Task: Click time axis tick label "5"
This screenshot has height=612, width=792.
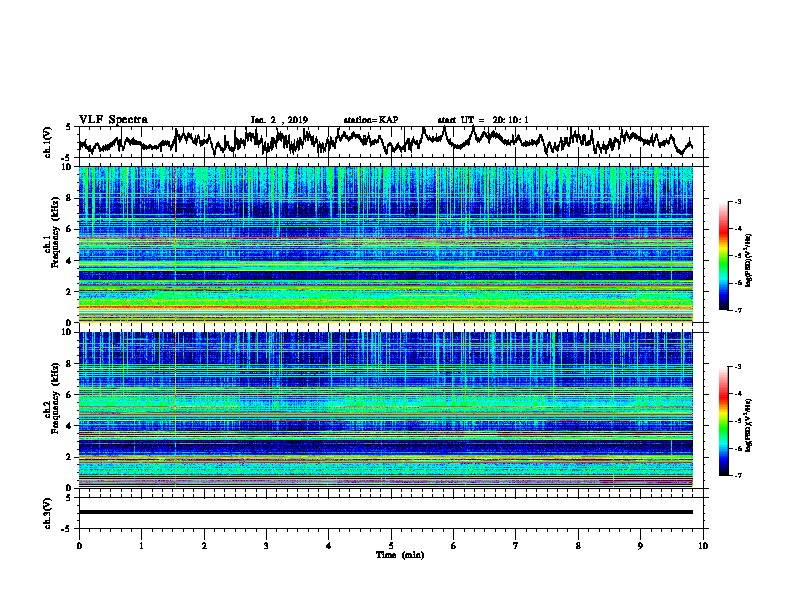Action: 391,546
